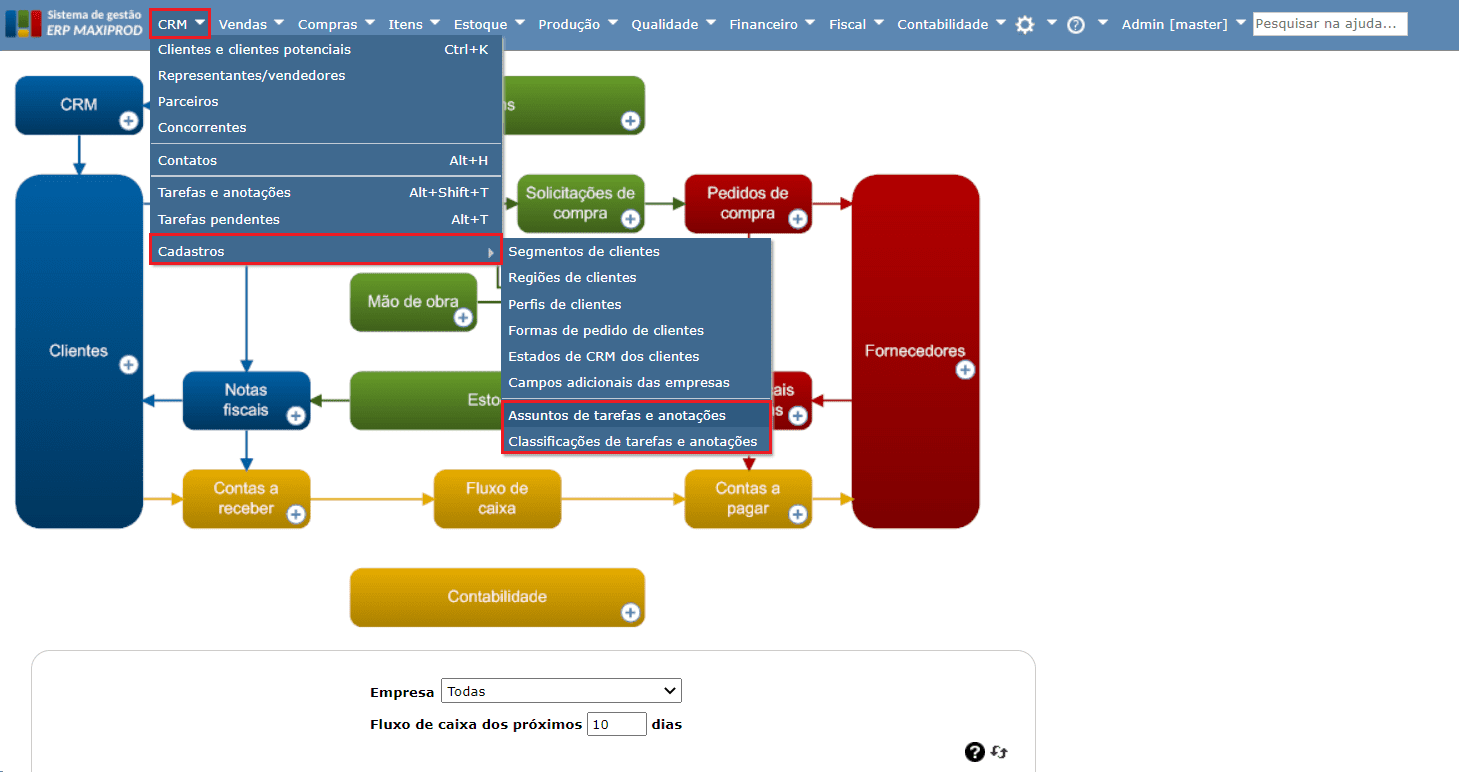The image size is (1459, 772).
Task: Click the plus icon on Pedidos de compra
Action: pos(796,217)
